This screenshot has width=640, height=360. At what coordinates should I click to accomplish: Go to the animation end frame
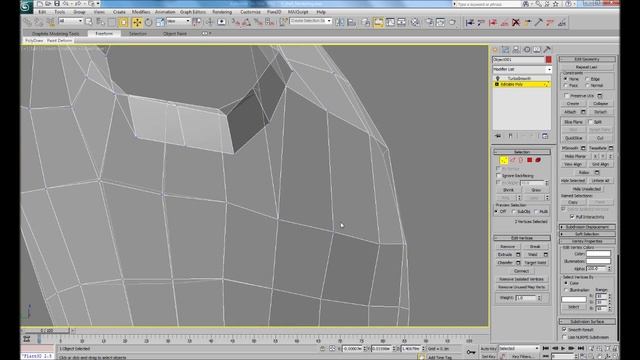coord(581,348)
